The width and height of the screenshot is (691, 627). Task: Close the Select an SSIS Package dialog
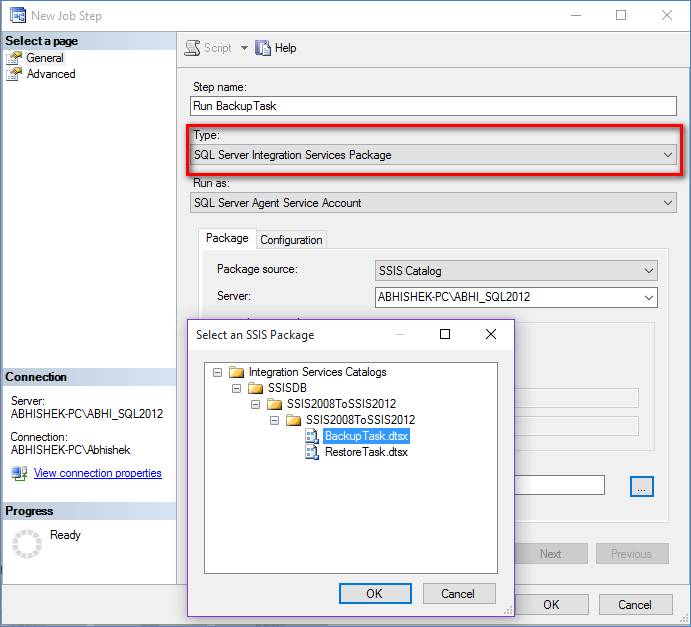pyautogui.click(x=491, y=334)
